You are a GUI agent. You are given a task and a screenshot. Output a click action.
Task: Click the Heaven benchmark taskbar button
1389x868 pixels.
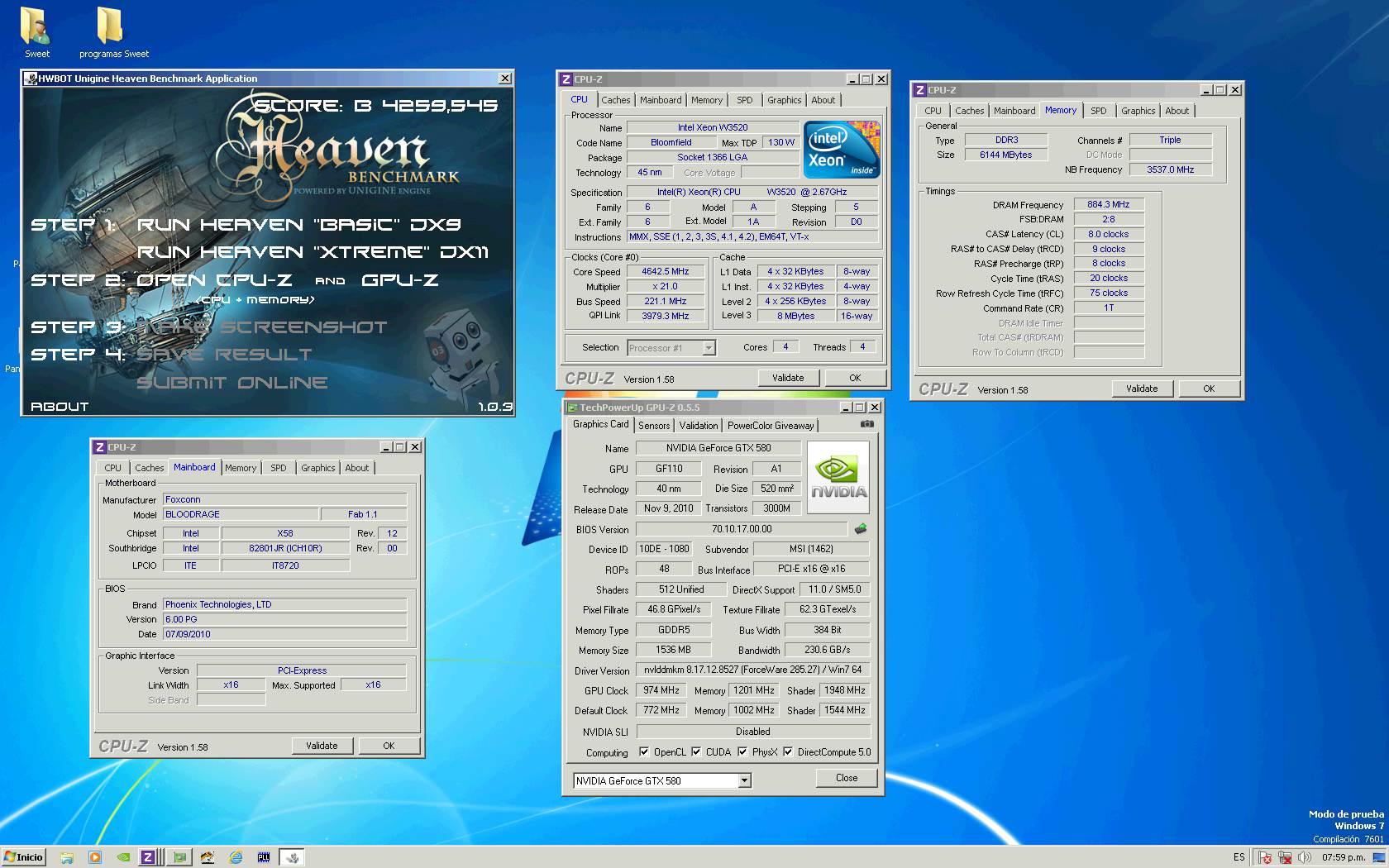[x=292, y=857]
